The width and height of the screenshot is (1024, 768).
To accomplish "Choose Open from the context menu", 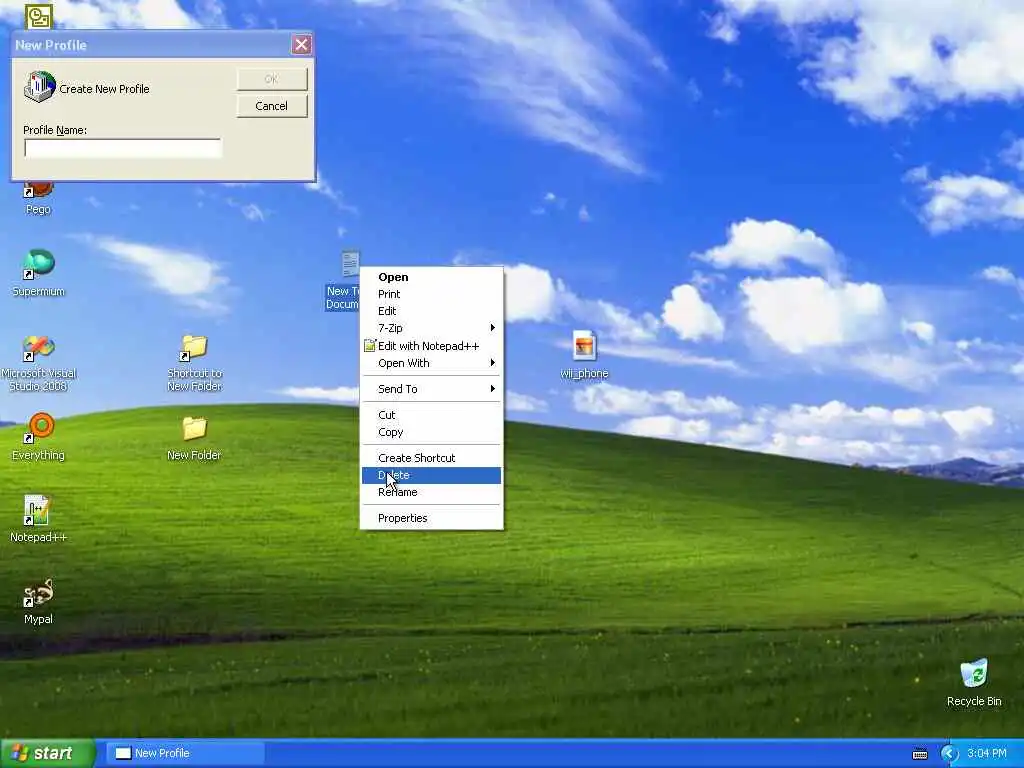I will click(431, 277).
